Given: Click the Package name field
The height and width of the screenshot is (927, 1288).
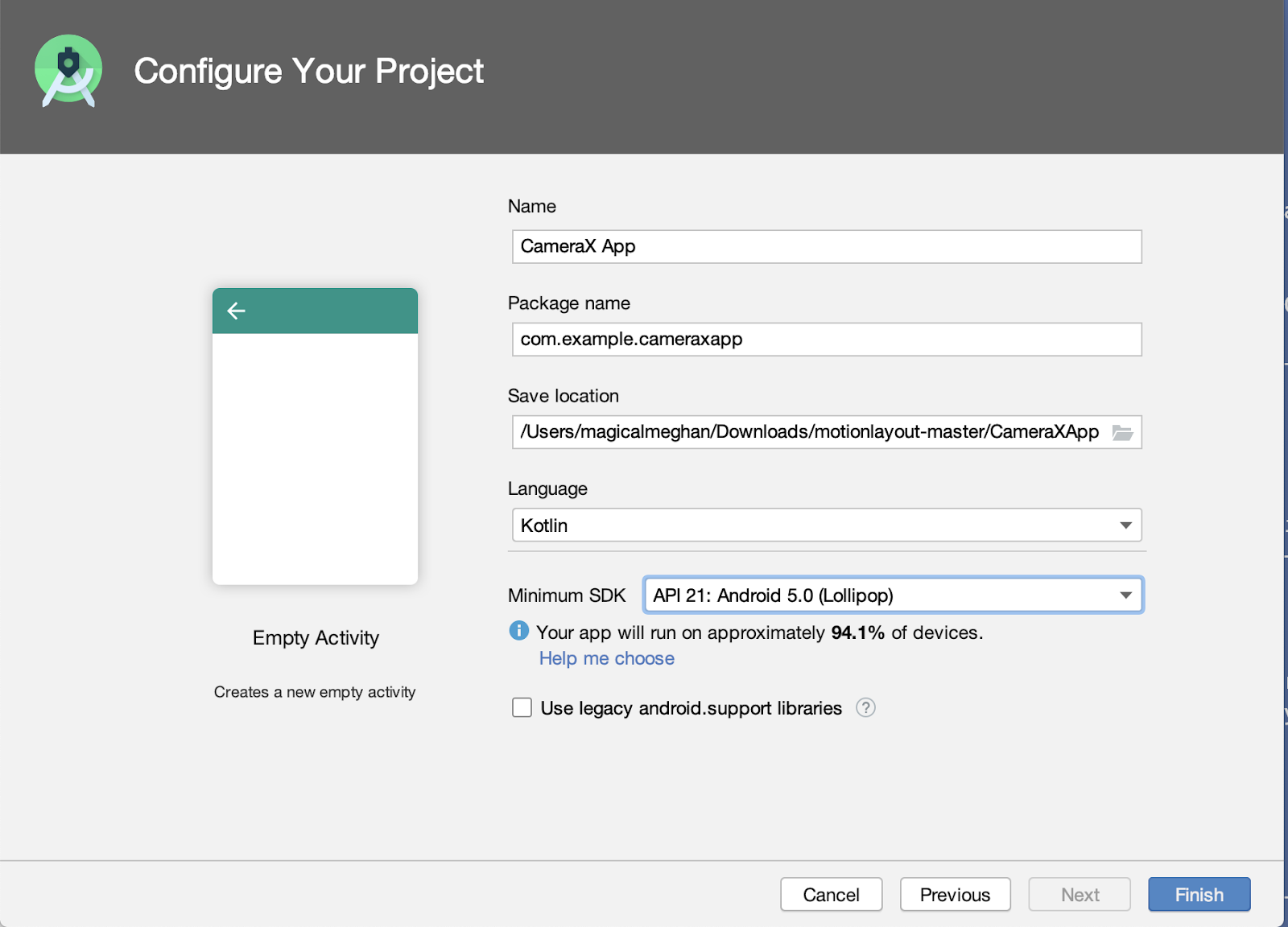Looking at the screenshot, I should tap(827, 339).
